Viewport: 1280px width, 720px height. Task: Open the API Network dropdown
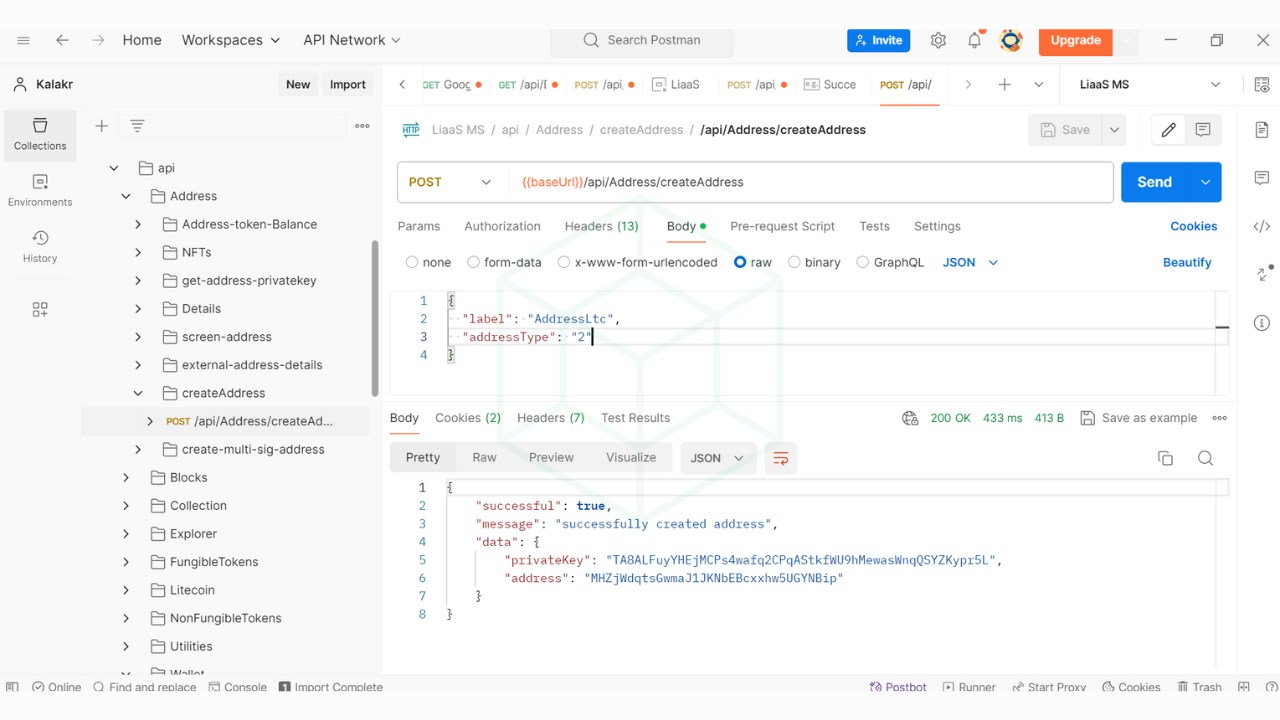point(352,40)
